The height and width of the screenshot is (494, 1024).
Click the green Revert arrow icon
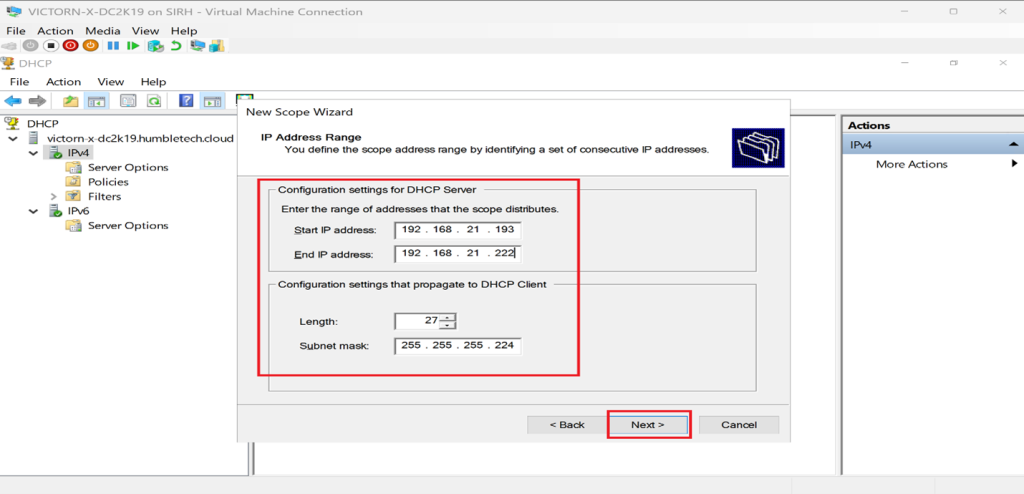(176, 46)
